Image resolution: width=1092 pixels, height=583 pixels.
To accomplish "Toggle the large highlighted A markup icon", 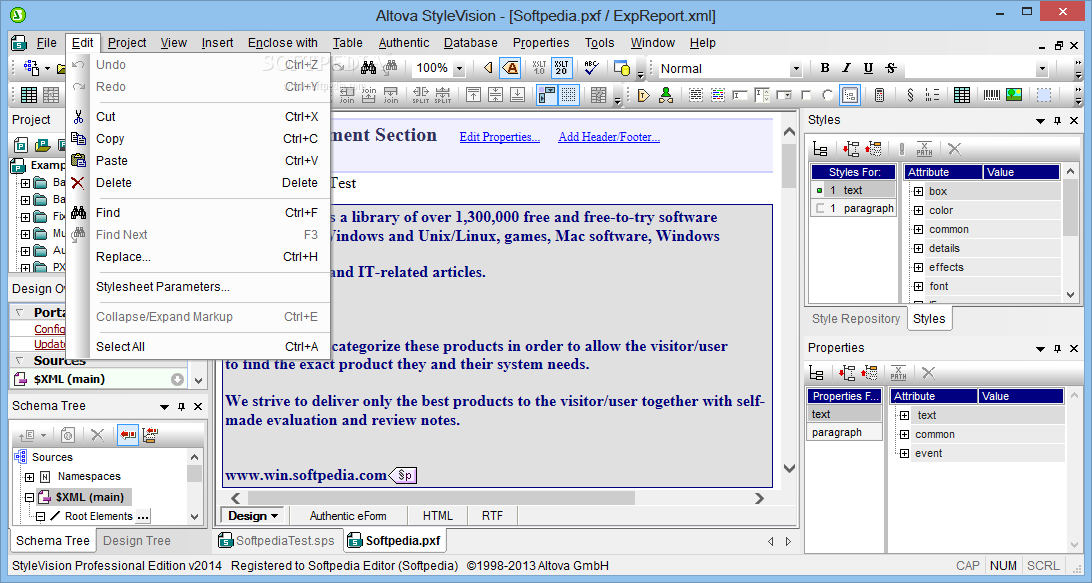I will (512, 68).
